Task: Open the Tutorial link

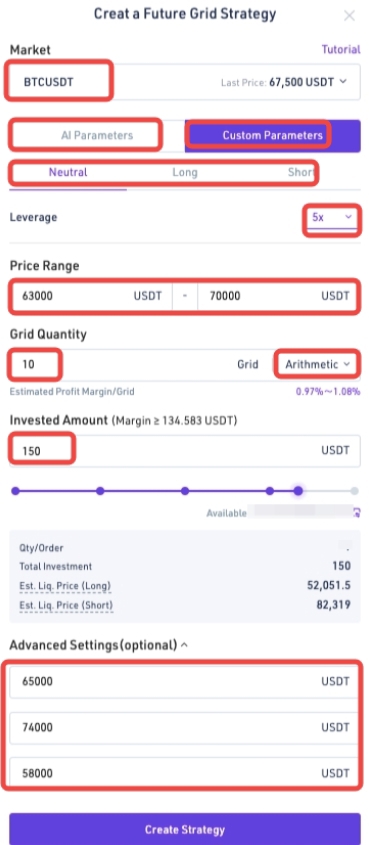Action: pyautogui.click(x=341, y=50)
